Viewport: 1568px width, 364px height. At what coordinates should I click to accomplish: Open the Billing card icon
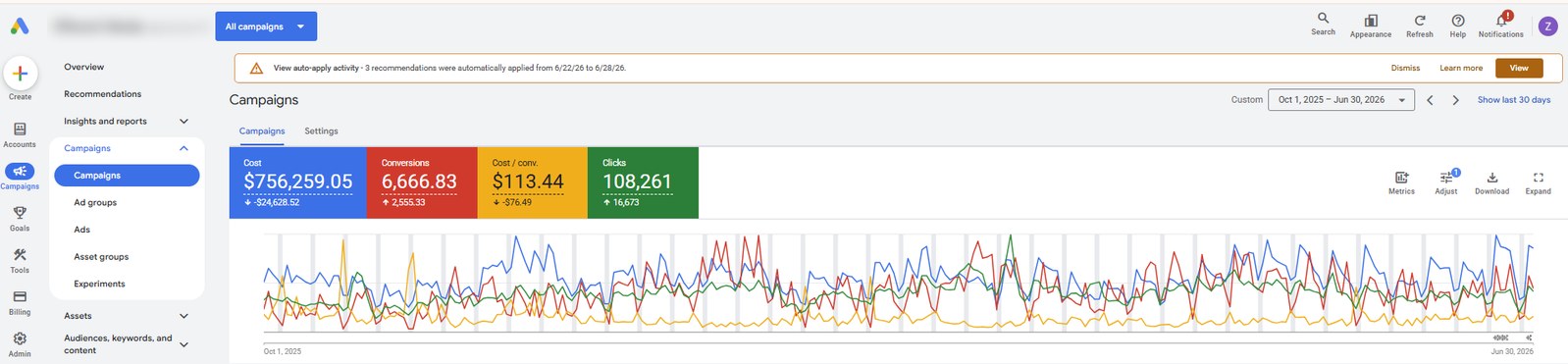click(x=20, y=296)
